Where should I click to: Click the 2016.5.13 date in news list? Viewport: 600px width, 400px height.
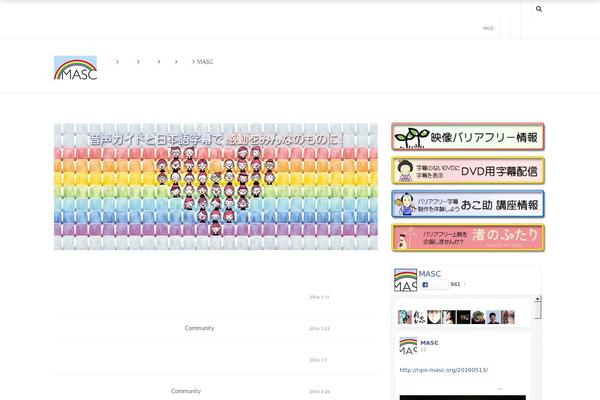[319, 297]
